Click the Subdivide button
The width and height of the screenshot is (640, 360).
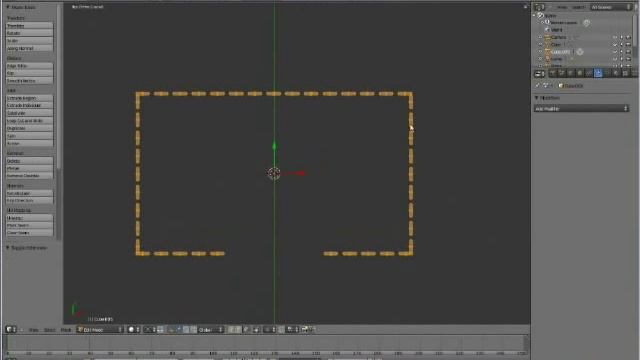pyautogui.click(x=29, y=113)
